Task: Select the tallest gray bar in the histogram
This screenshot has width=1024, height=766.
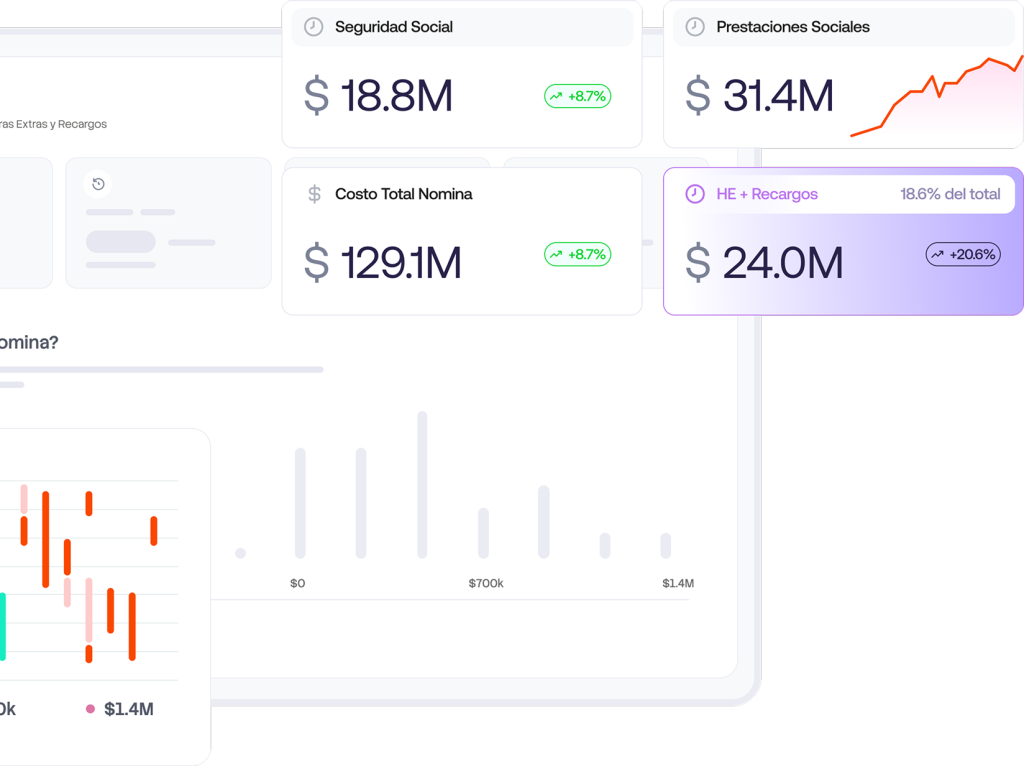Action: pos(422,484)
